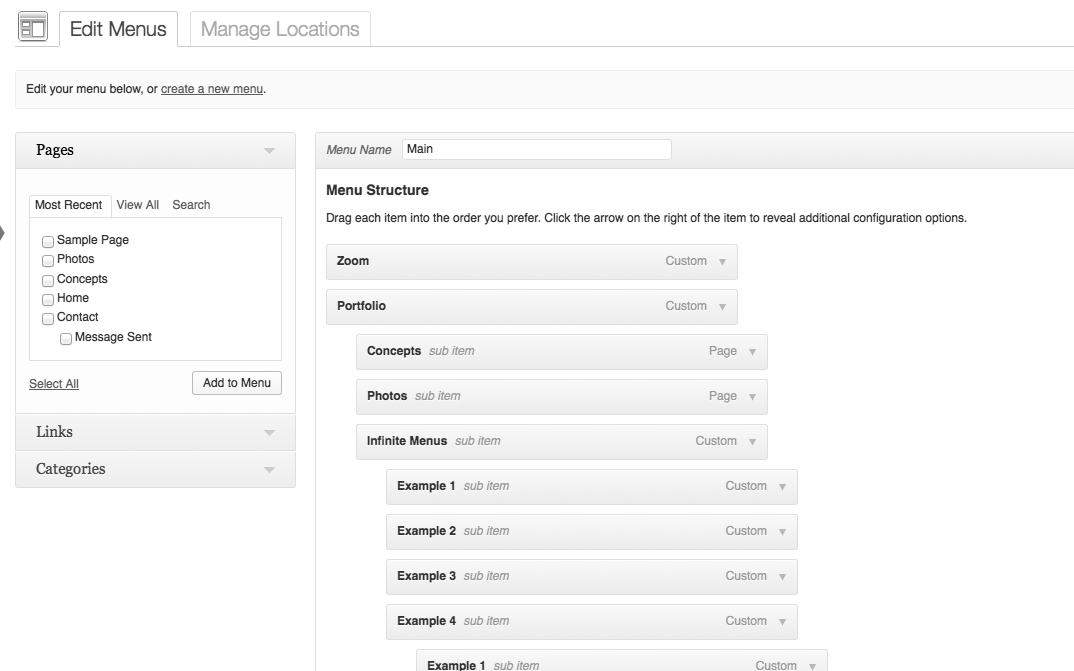Expand the Example 3 sub item arrow

point(782,577)
